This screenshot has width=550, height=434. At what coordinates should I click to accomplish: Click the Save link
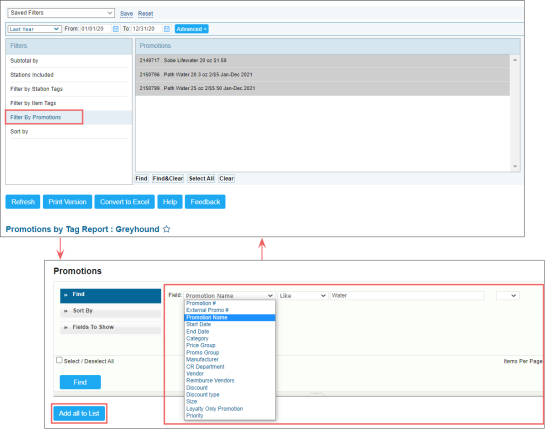126,14
